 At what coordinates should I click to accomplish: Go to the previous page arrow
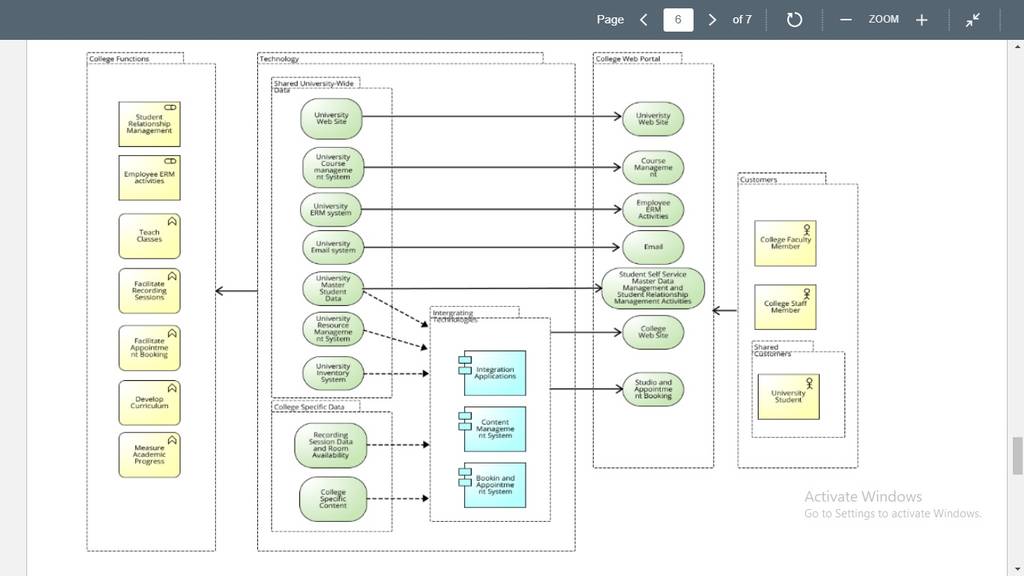coord(644,20)
